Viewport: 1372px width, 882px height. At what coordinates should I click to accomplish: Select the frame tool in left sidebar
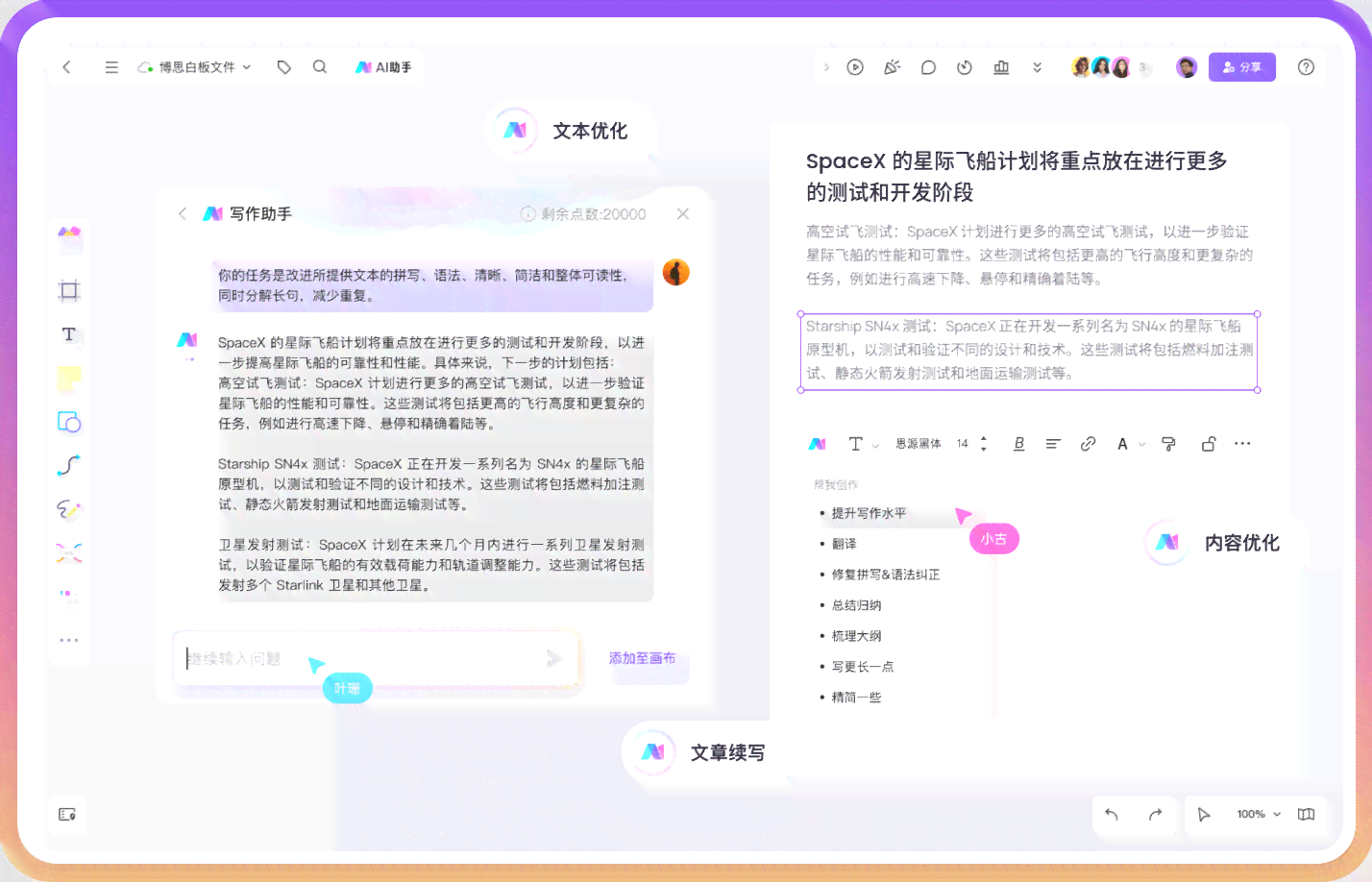pos(69,290)
